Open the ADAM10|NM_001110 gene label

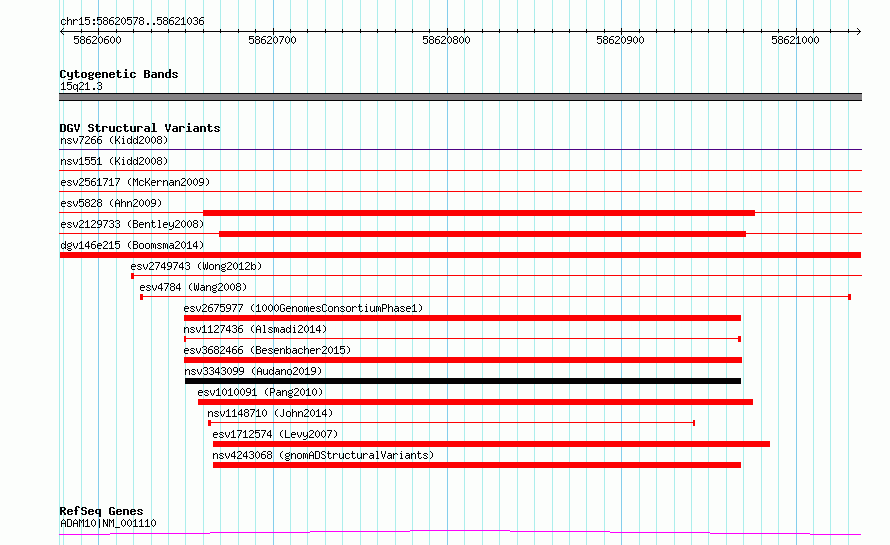coord(108,523)
